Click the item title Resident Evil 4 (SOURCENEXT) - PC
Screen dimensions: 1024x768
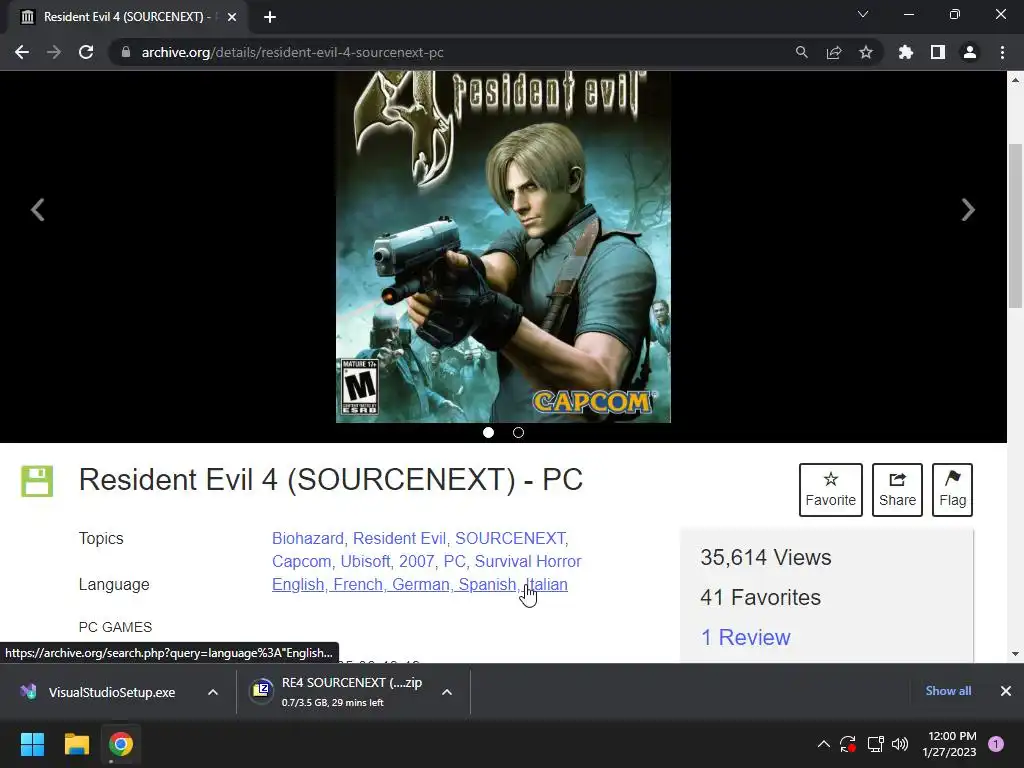click(x=330, y=480)
